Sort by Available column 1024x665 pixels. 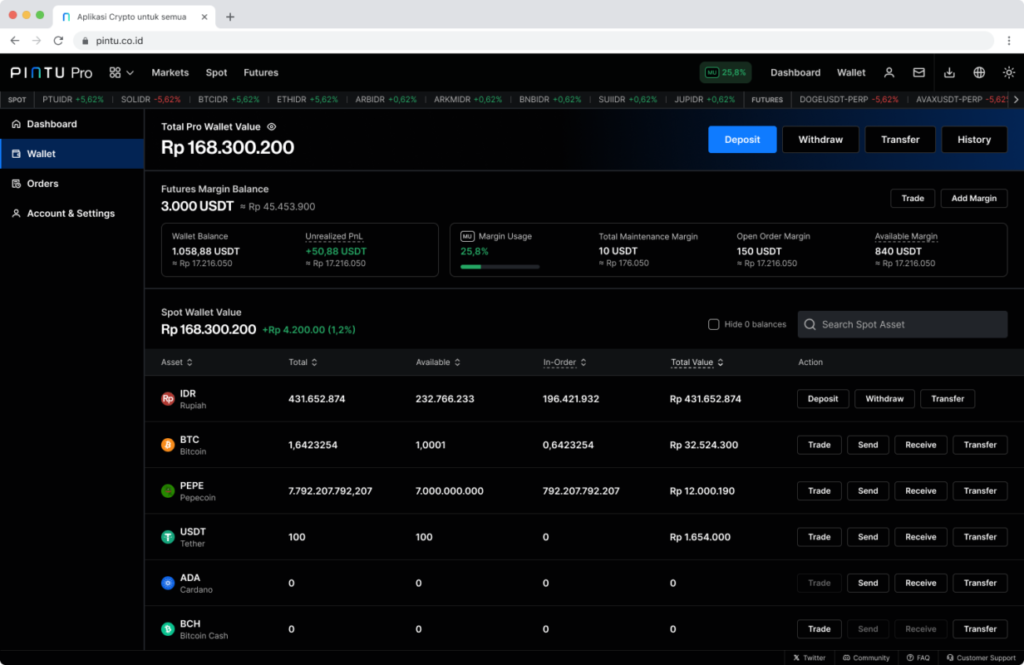(x=438, y=362)
